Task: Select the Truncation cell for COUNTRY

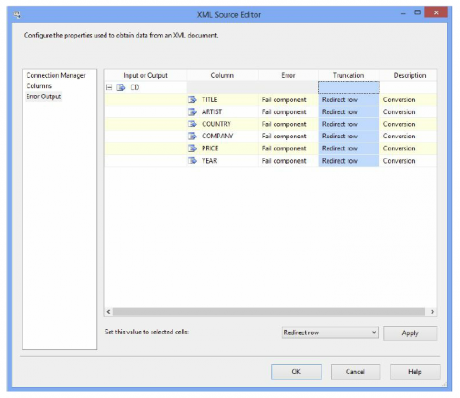Action: (349, 124)
